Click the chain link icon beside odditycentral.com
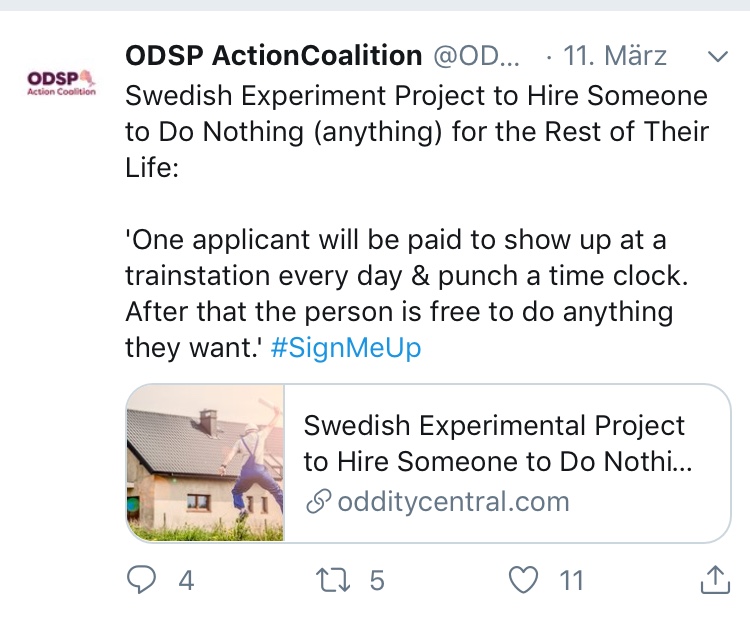Image resolution: width=750 pixels, height=624 pixels. coord(318,501)
